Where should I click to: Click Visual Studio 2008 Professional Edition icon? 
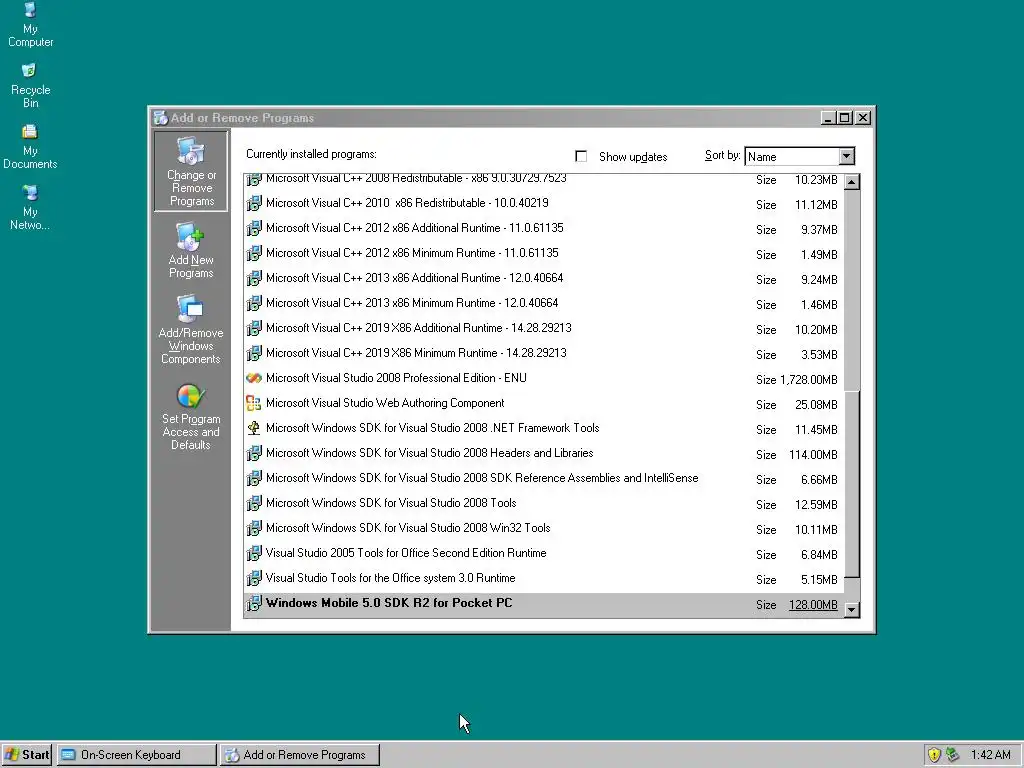(254, 379)
